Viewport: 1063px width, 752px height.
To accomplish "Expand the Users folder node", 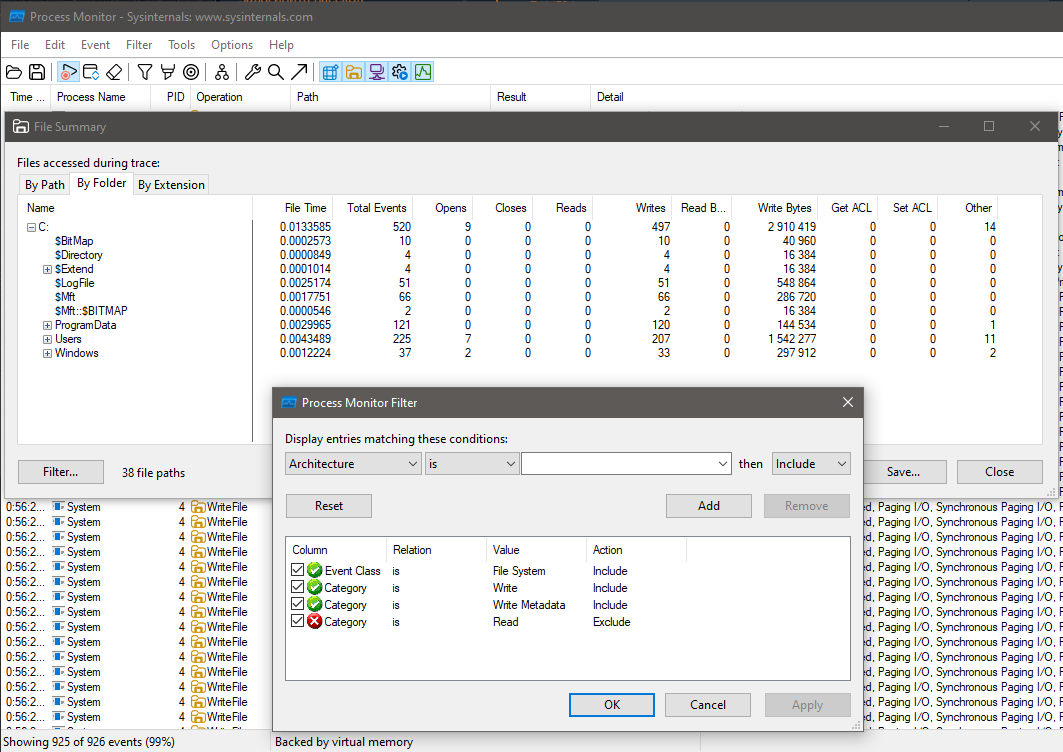I will pyautogui.click(x=47, y=339).
